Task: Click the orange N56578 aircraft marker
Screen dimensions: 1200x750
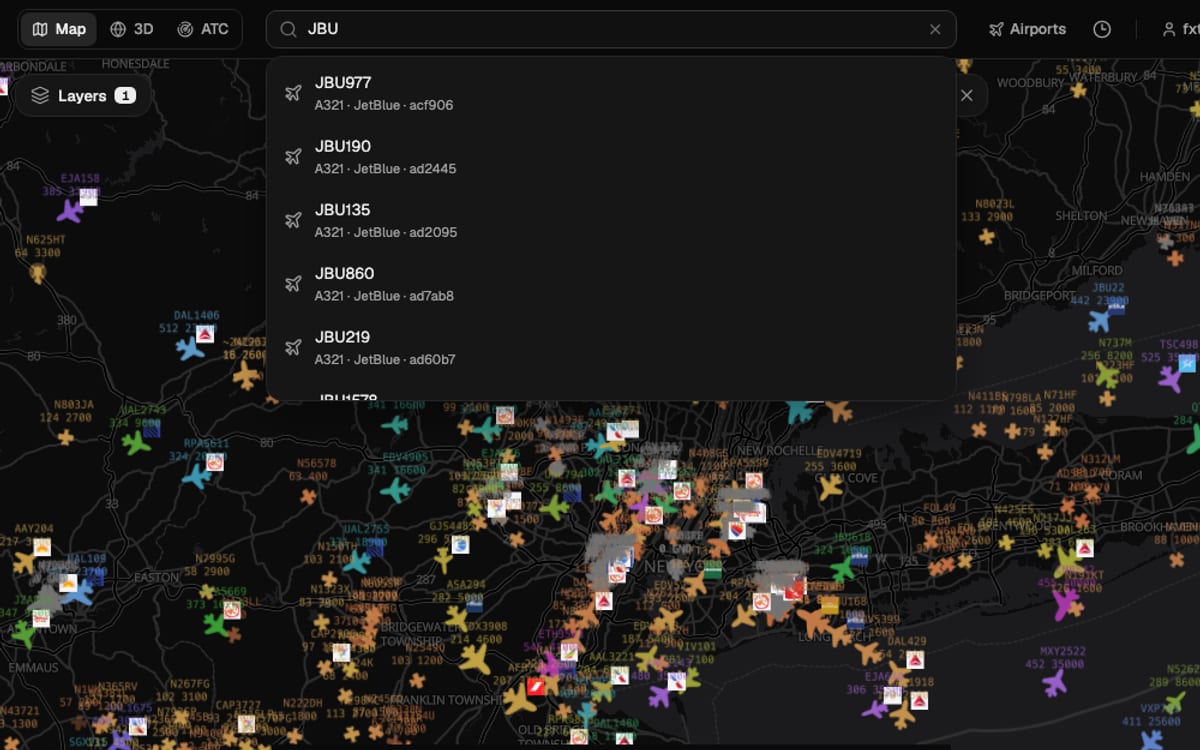Action: click(308, 496)
